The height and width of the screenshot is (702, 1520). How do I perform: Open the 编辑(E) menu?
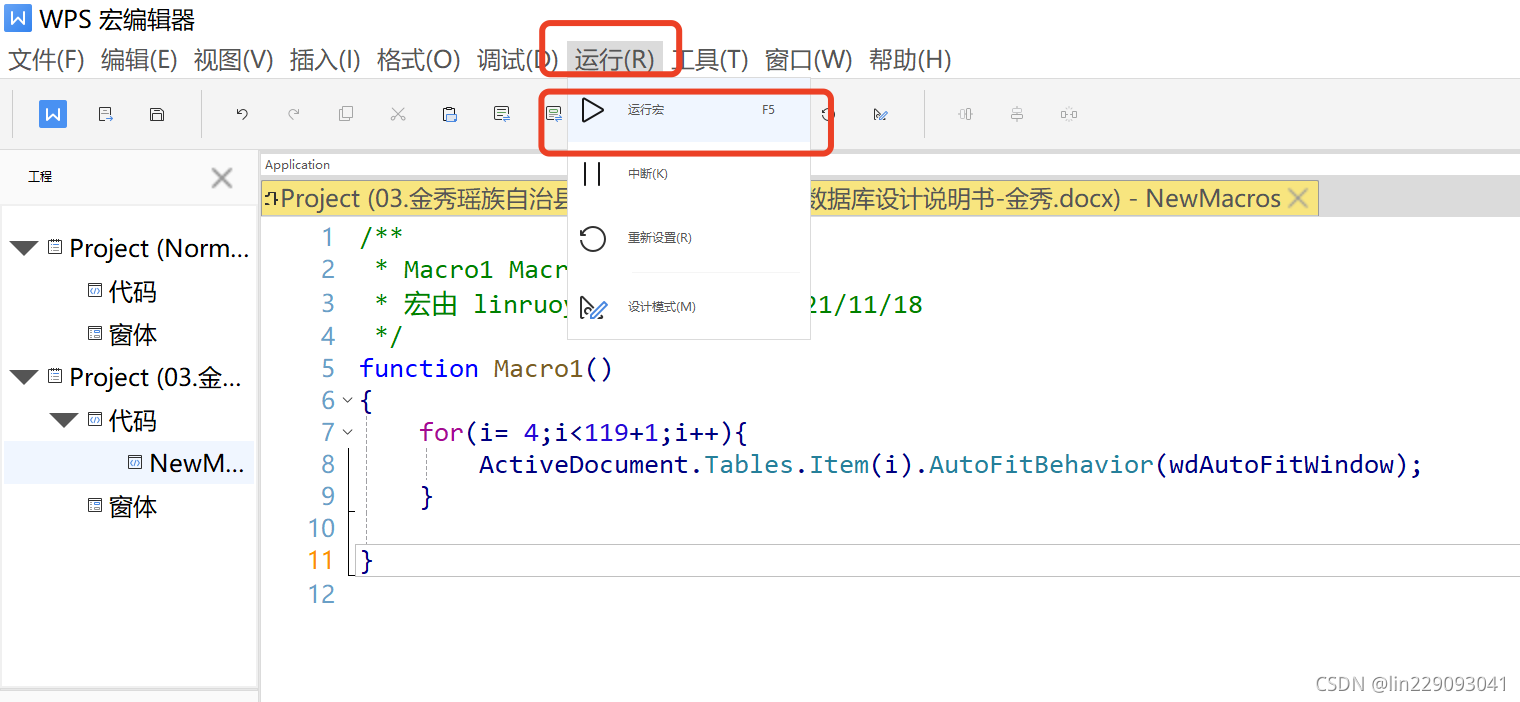tap(139, 60)
